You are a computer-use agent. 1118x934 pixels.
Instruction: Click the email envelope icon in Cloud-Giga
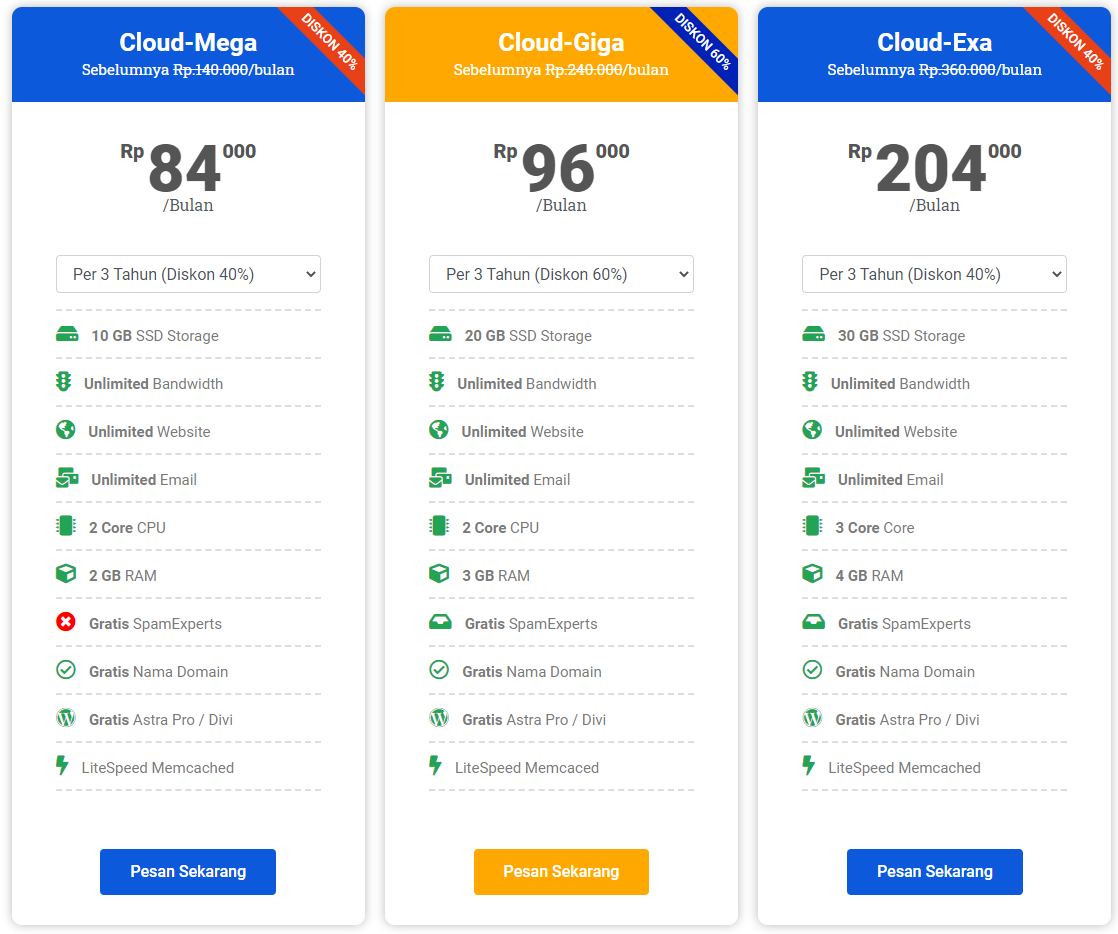(x=440, y=478)
